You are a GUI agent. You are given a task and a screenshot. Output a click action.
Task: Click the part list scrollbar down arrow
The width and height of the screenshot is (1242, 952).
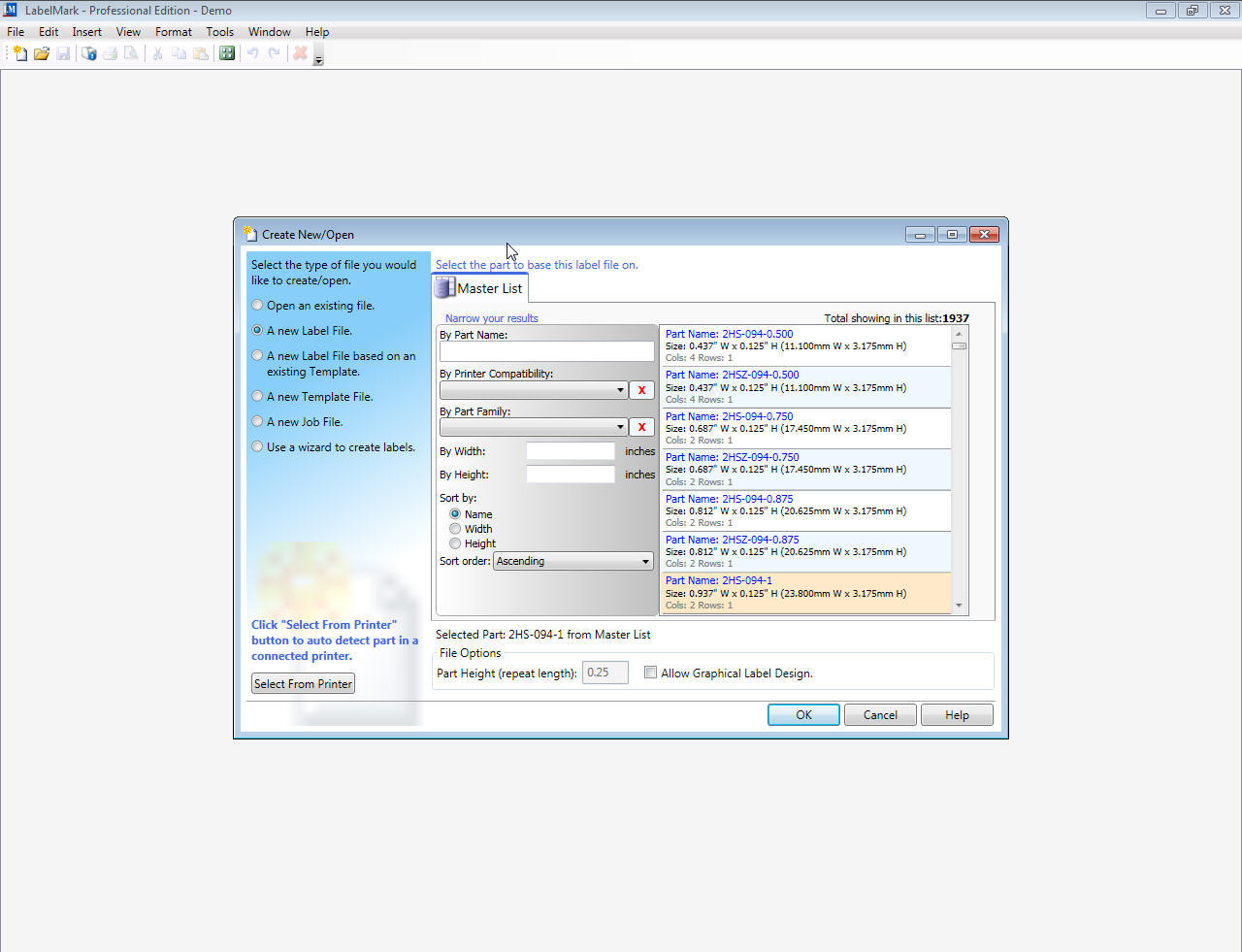pos(959,606)
